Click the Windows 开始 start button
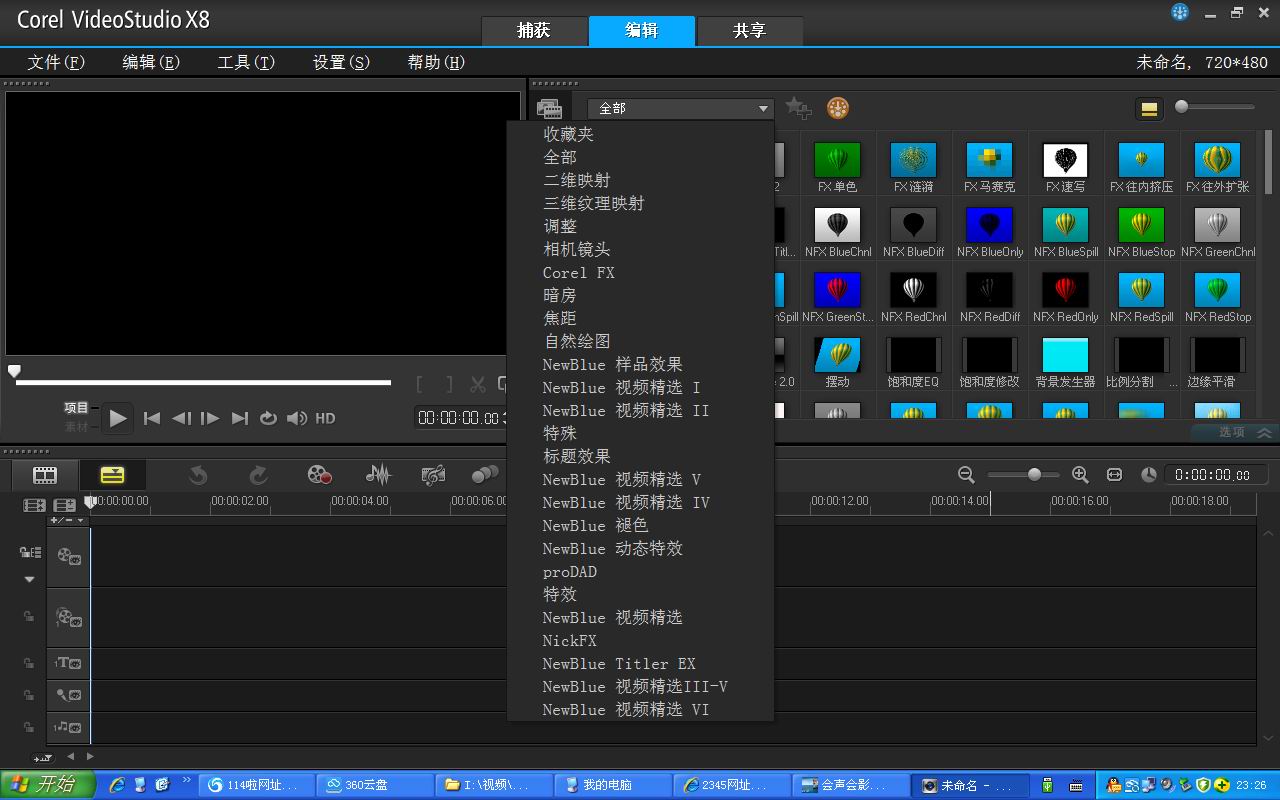This screenshot has height=800, width=1280. 47,785
